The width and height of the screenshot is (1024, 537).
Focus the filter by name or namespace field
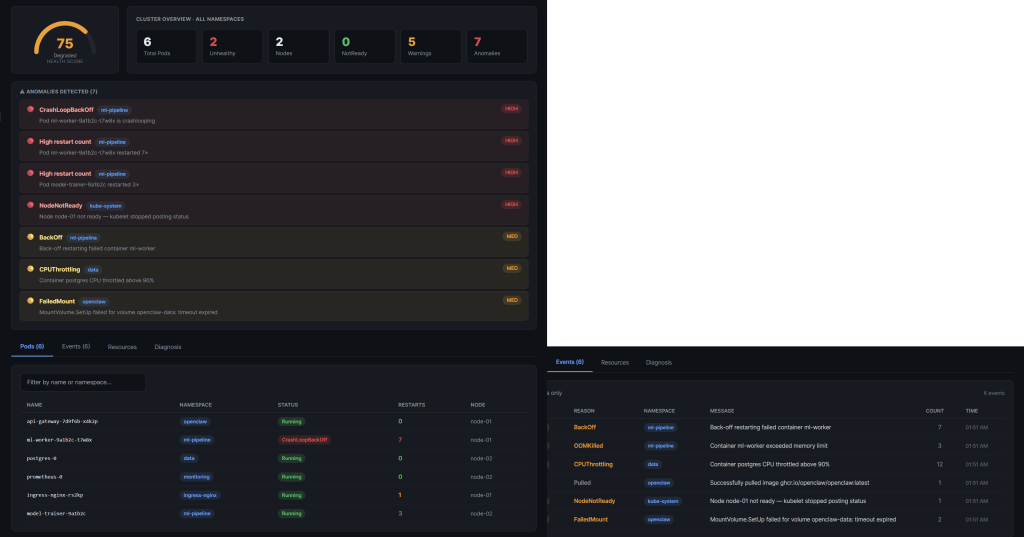pyautogui.click(x=83, y=382)
